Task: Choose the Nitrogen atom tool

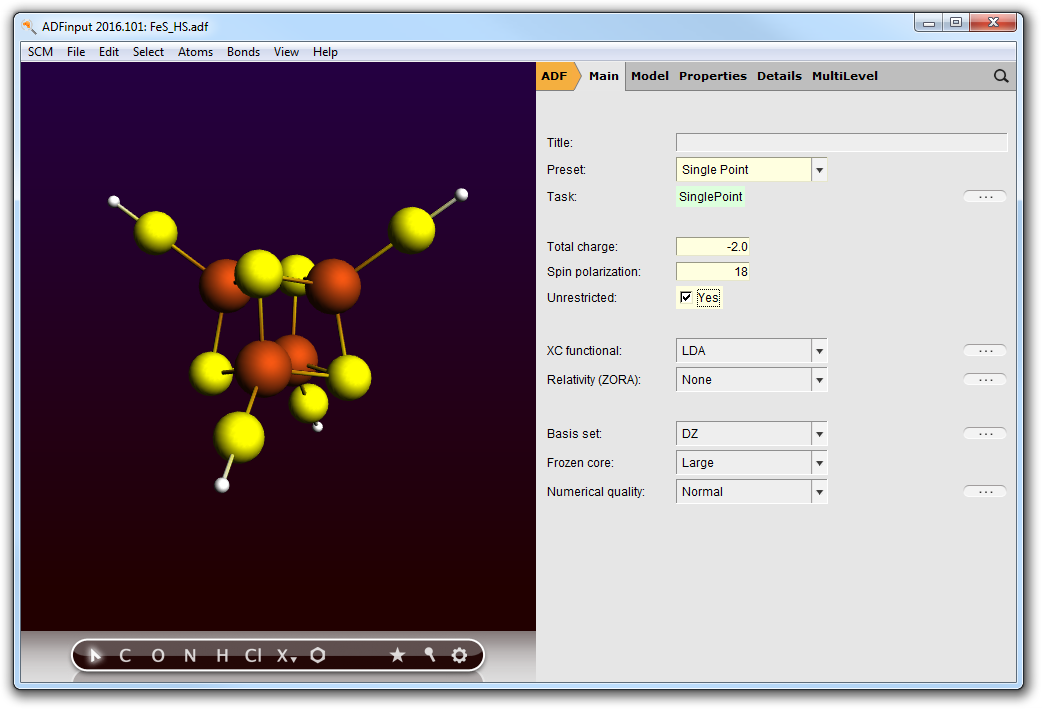Action: click(190, 656)
